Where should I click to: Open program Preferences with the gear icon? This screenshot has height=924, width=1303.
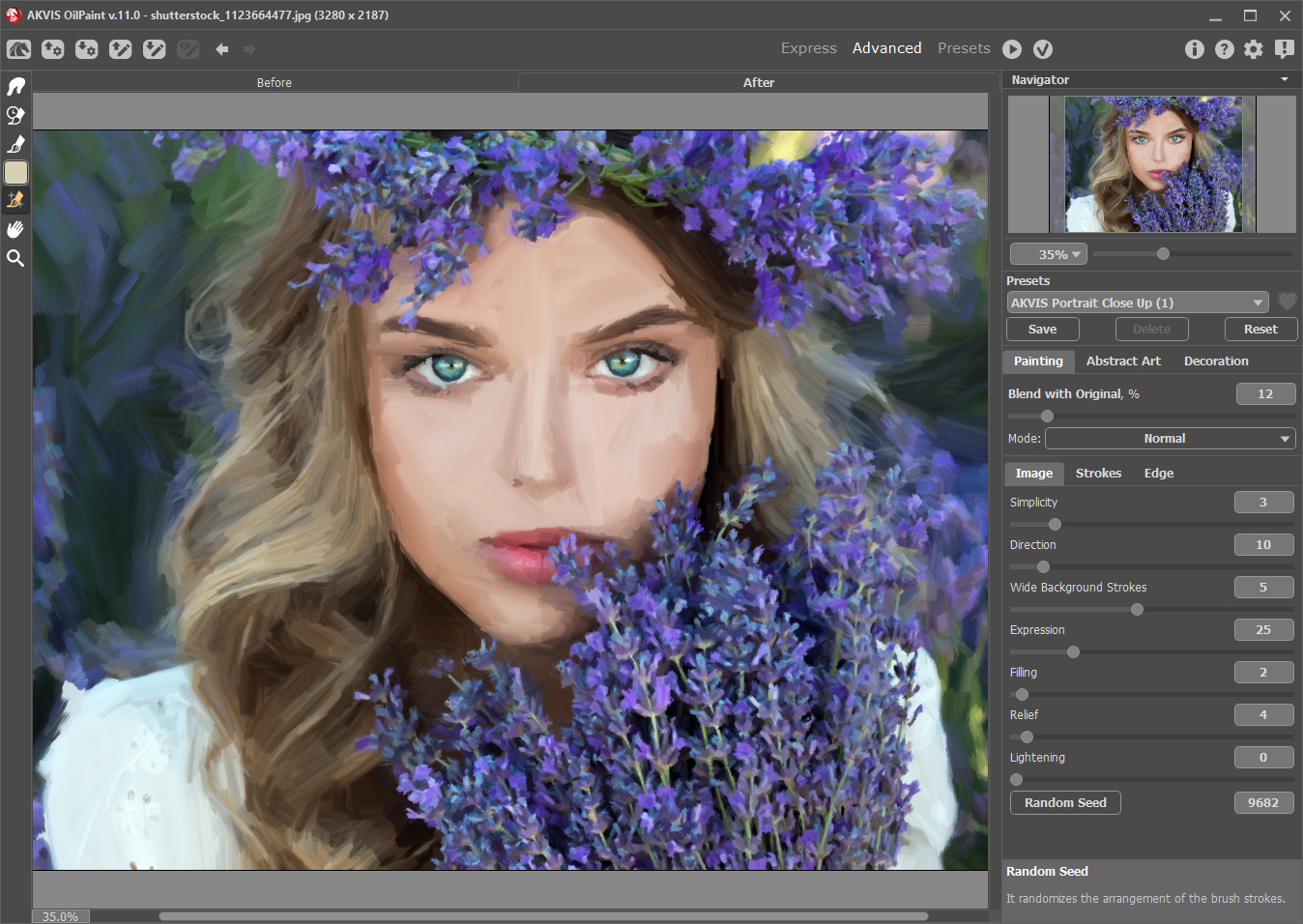pos(1253,49)
